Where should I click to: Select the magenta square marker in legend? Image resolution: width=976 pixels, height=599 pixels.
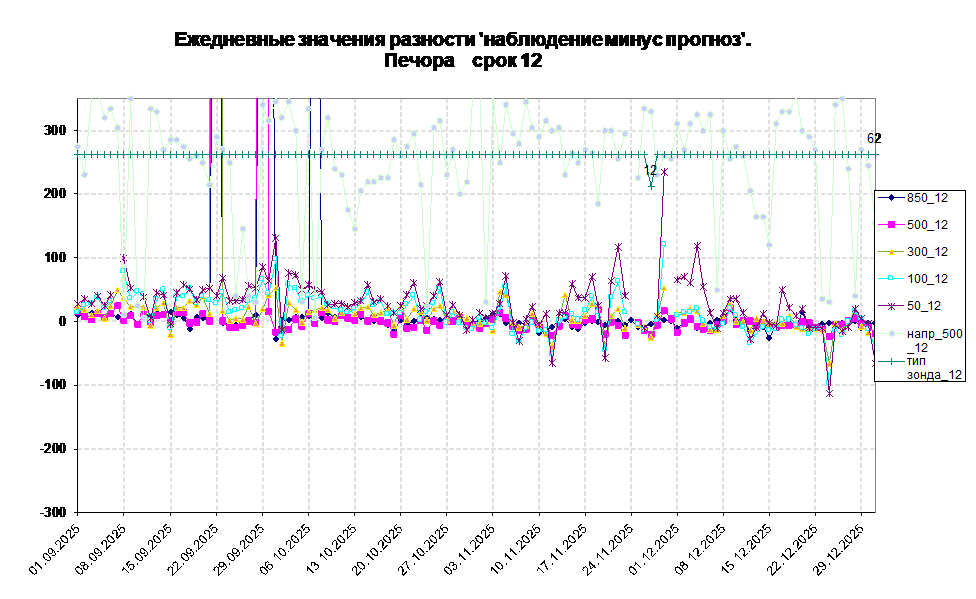pyautogui.click(x=890, y=225)
